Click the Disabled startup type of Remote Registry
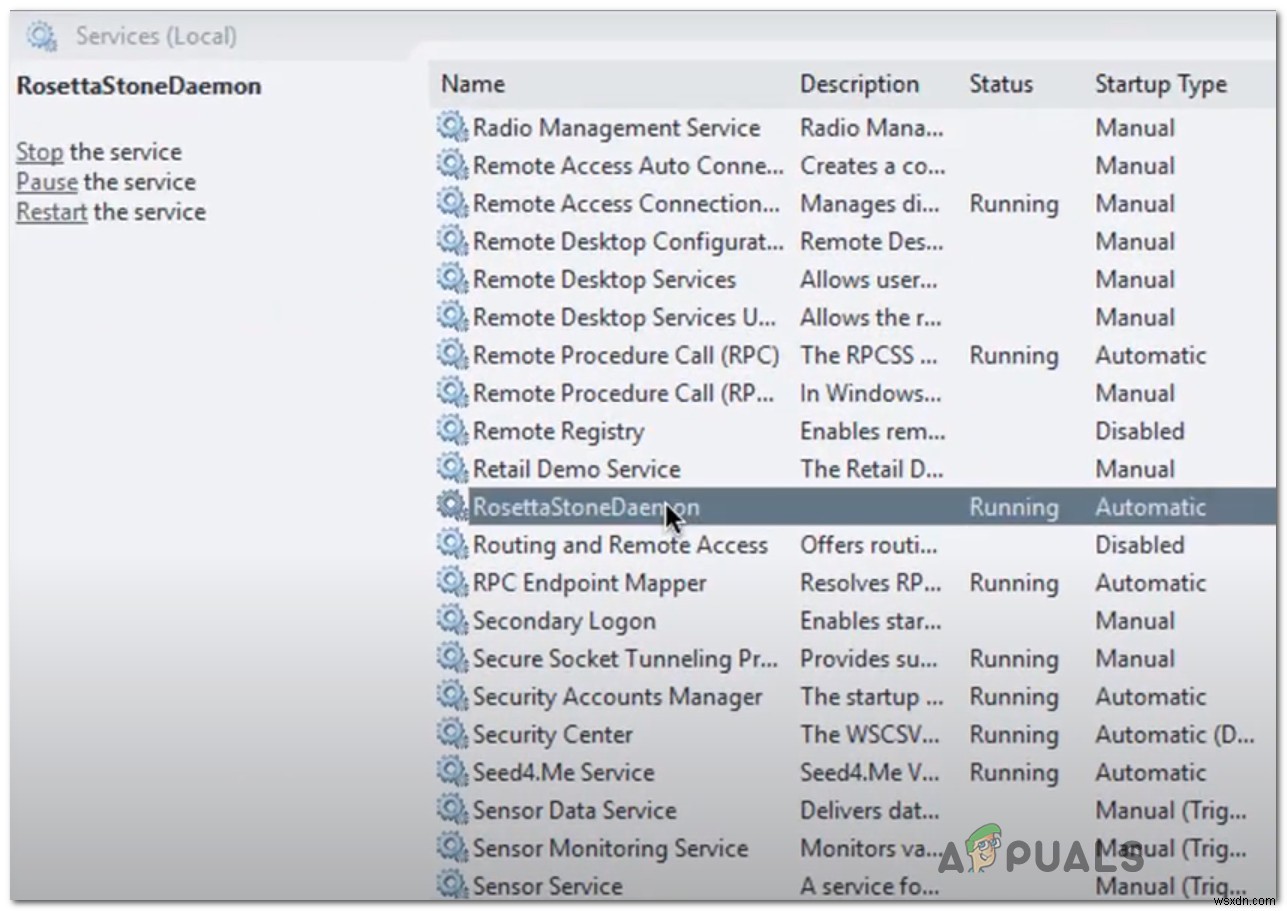 click(1139, 432)
